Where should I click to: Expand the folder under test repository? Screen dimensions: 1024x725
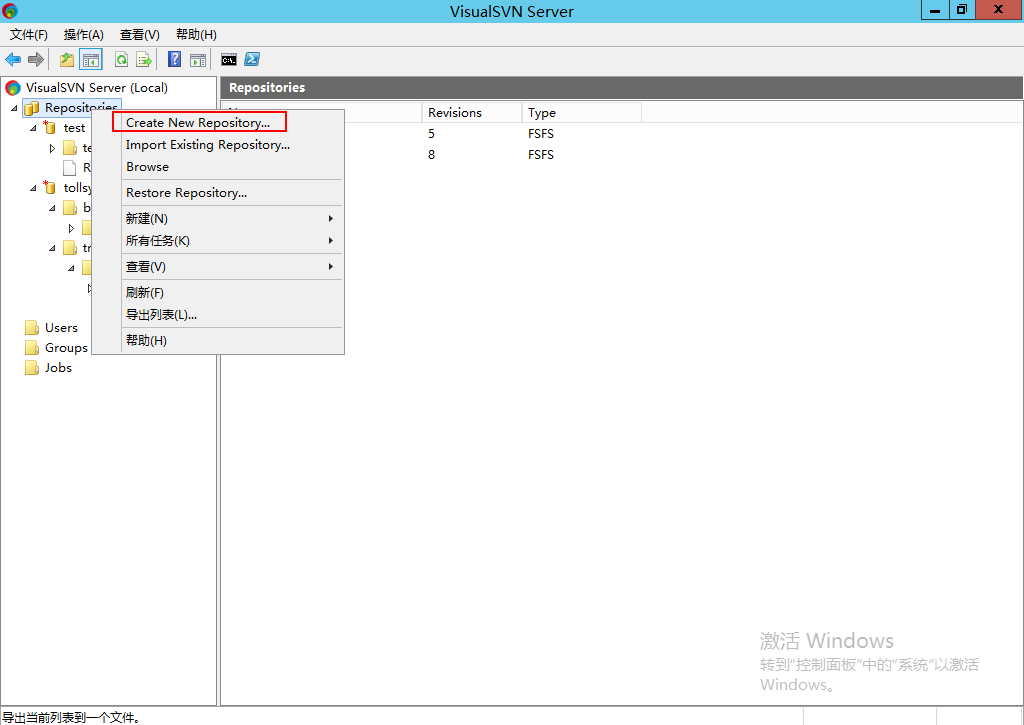pos(52,148)
